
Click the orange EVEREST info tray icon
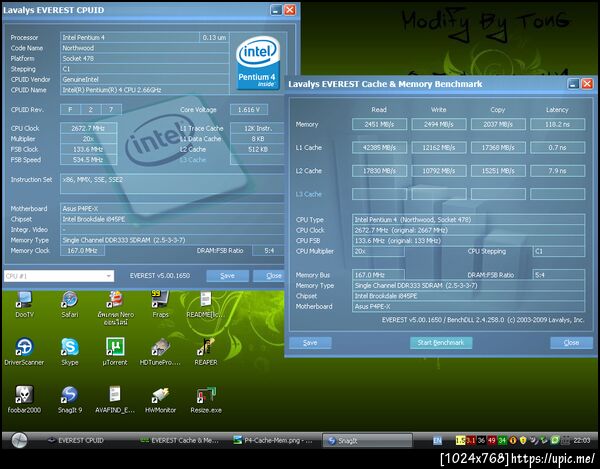coord(513,441)
